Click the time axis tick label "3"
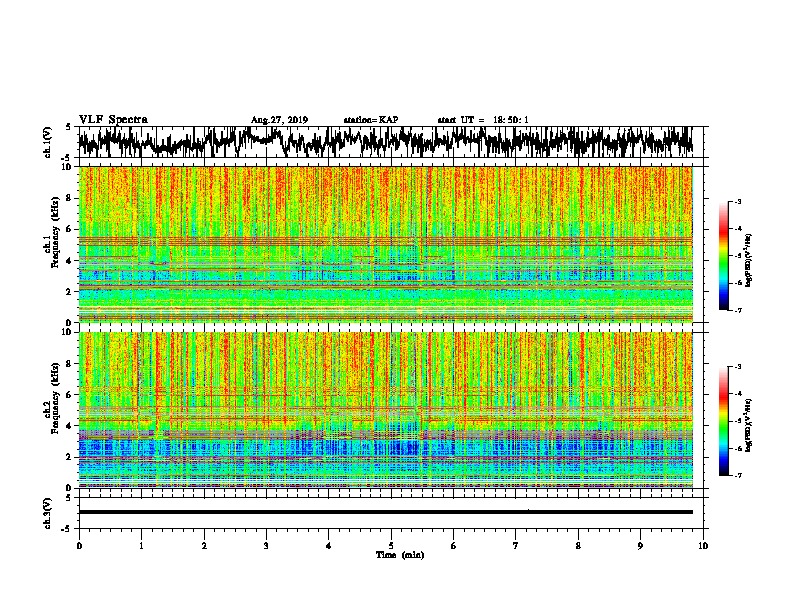The image size is (792, 612). (266, 546)
